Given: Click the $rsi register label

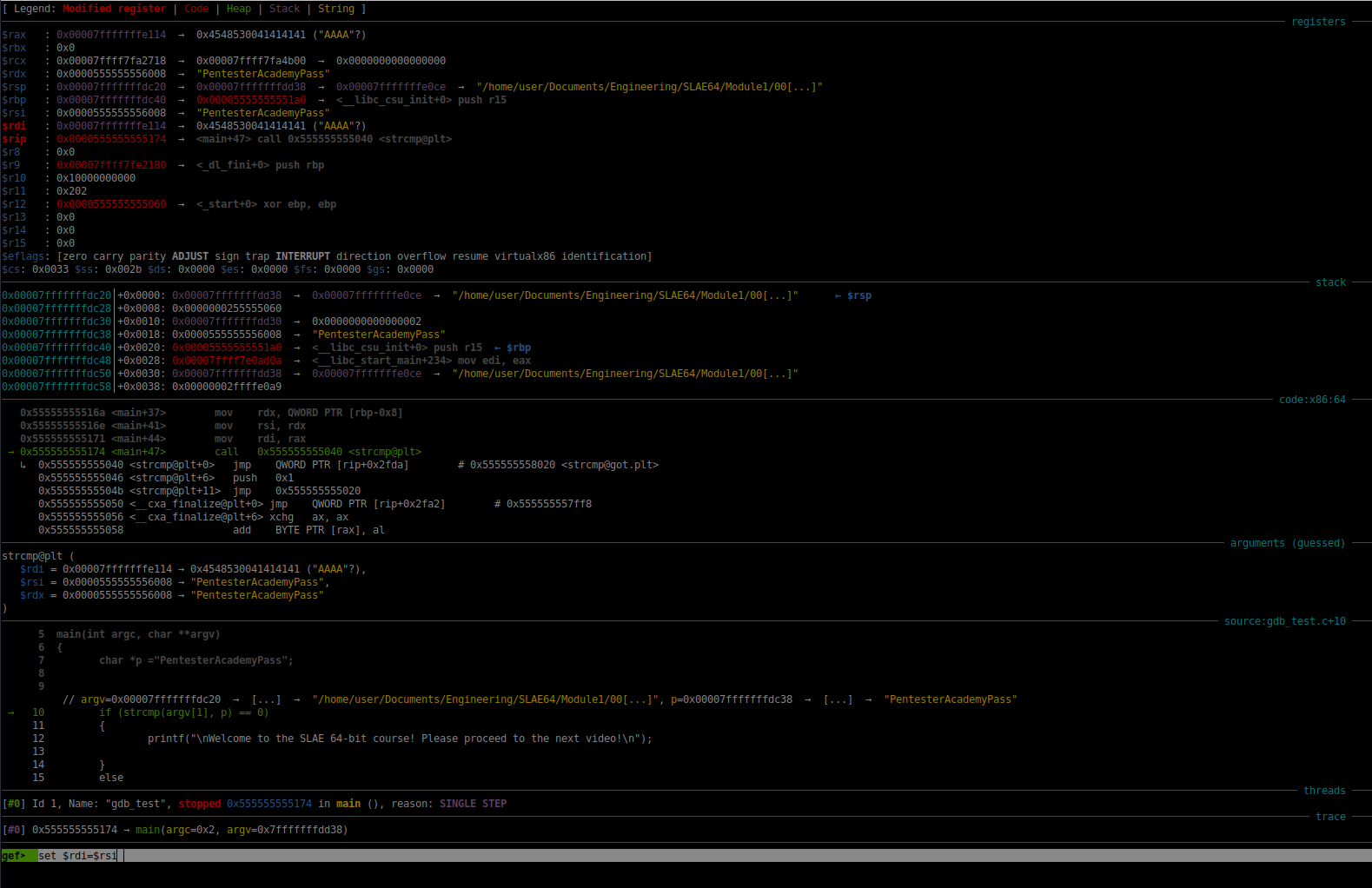Looking at the screenshot, I should (14, 113).
